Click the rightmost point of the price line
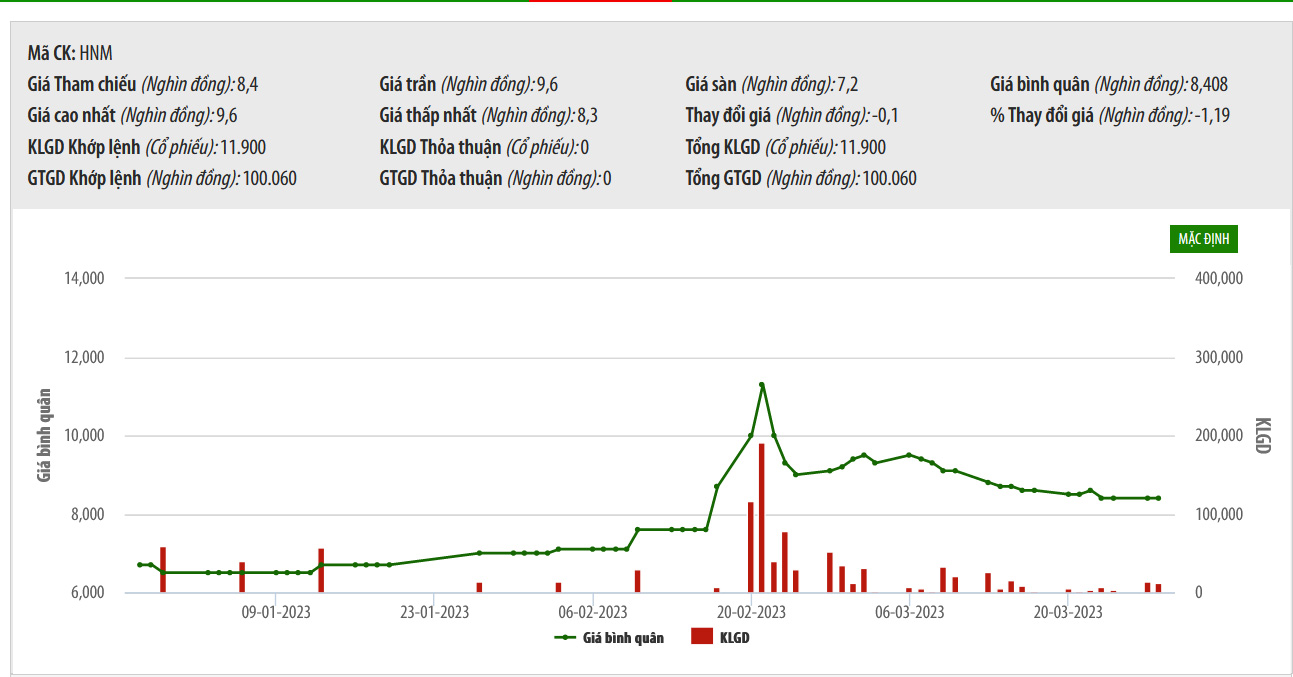Viewport: 1293px width, 677px height. pyautogui.click(x=1158, y=498)
